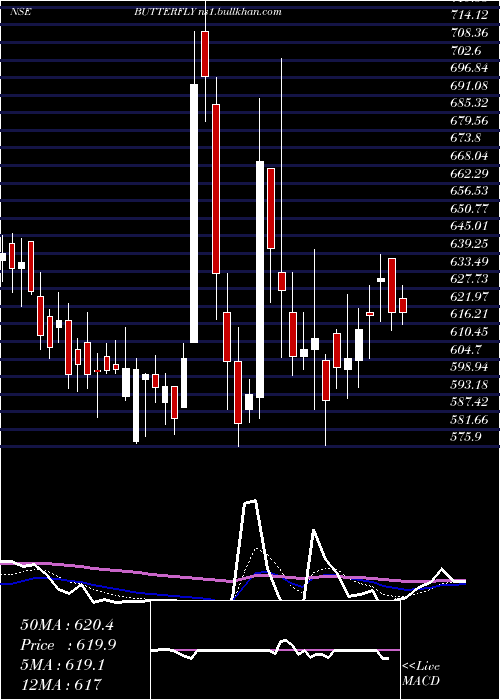Click the <<Live MACD label

click(421, 674)
